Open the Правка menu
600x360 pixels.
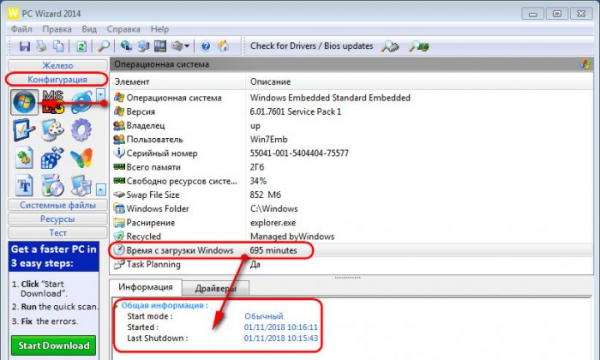click(x=57, y=29)
